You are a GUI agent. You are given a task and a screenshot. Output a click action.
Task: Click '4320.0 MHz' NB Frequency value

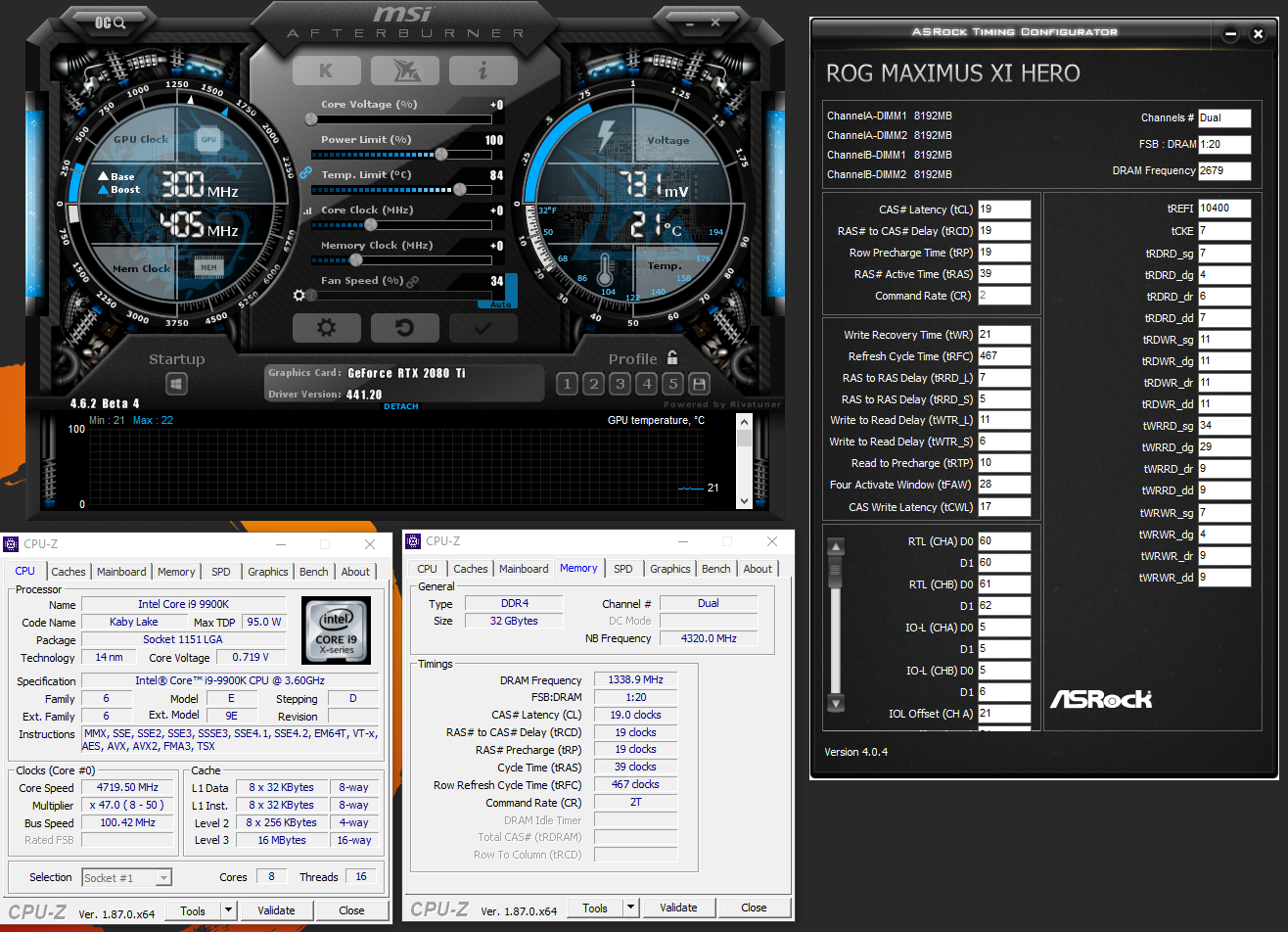pos(709,638)
